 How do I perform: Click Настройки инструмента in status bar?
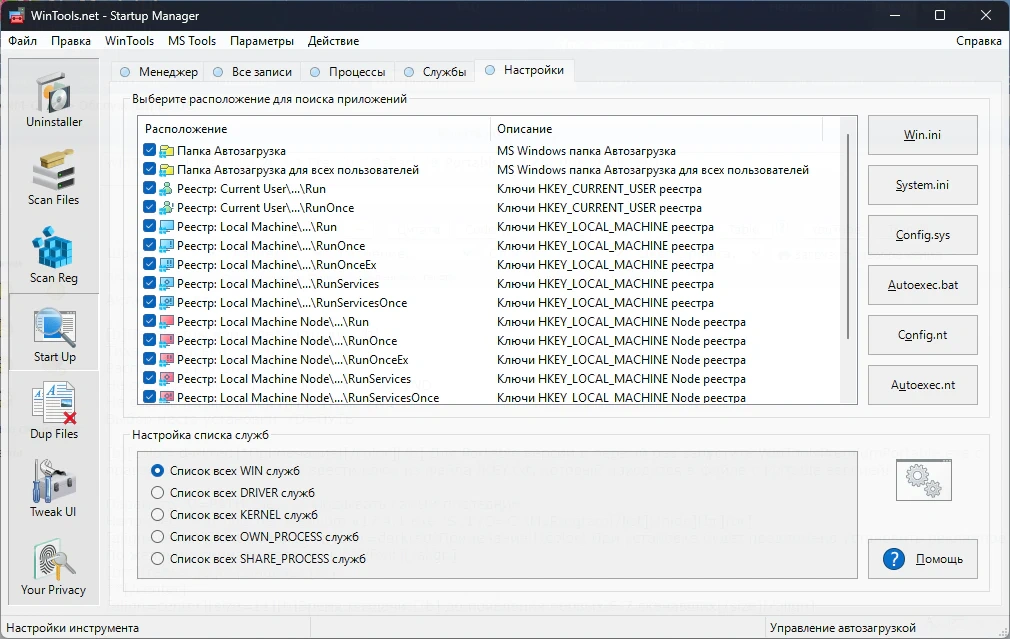point(72,627)
